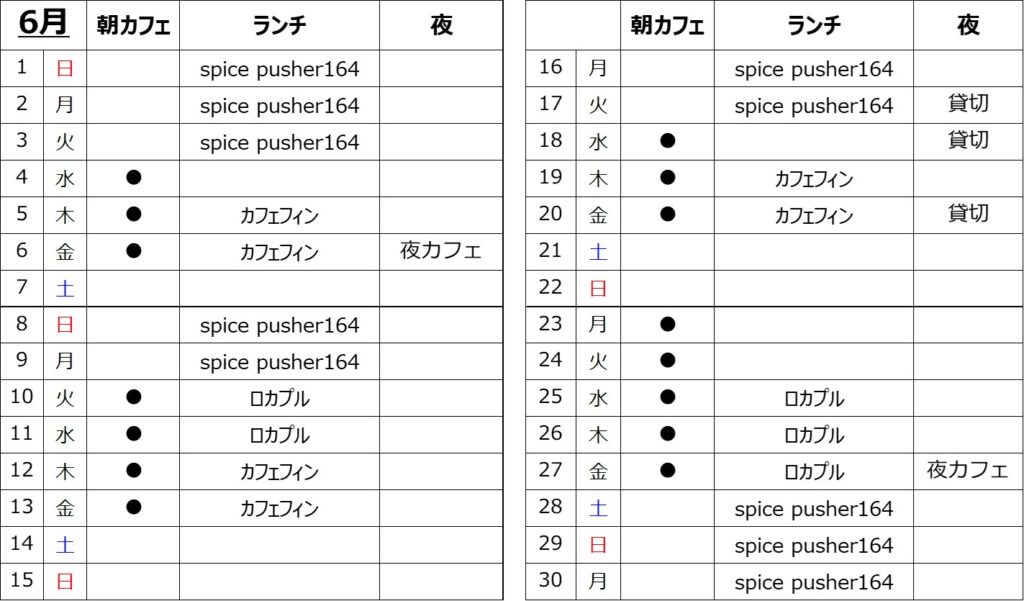Select the left 朝カフェ column header
Screen dimensions: 1024x601
coord(133,25)
